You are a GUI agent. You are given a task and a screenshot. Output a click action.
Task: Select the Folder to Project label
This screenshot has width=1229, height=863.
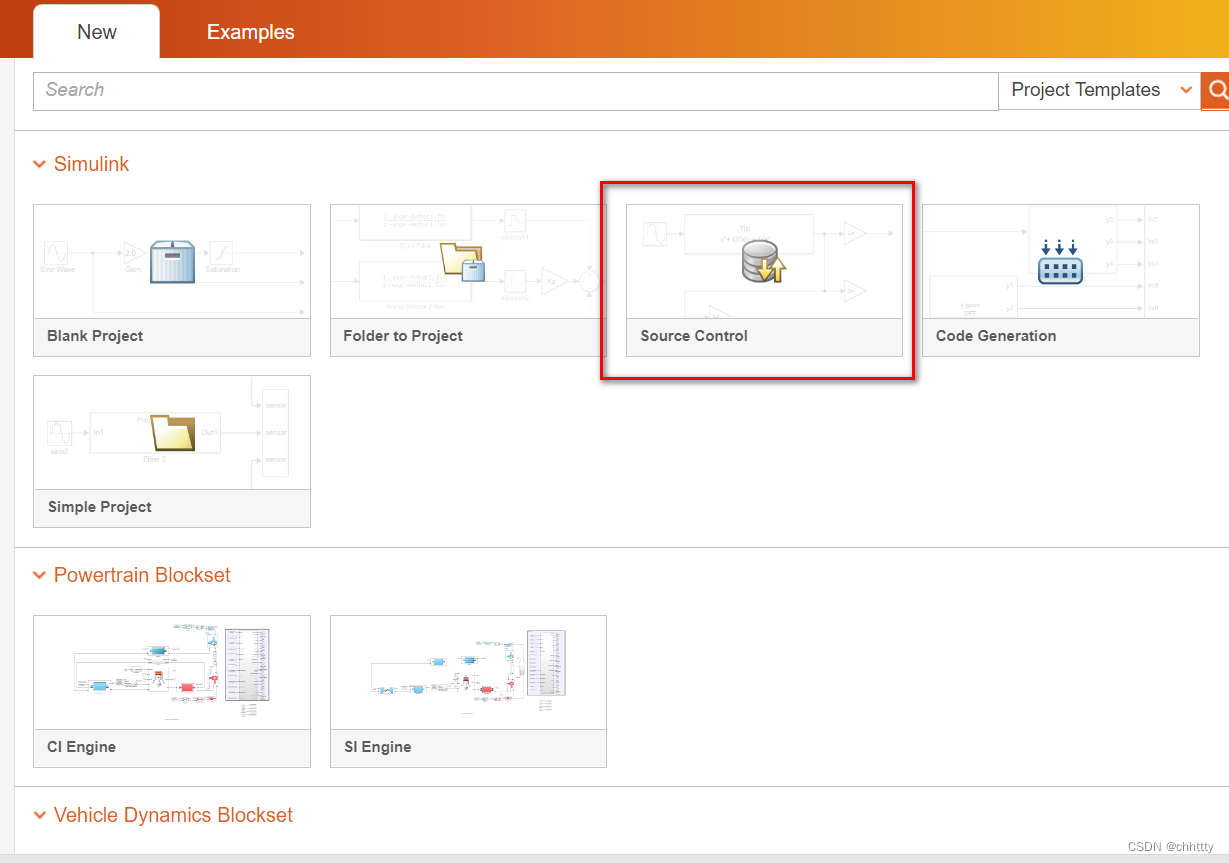coord(403,336)
